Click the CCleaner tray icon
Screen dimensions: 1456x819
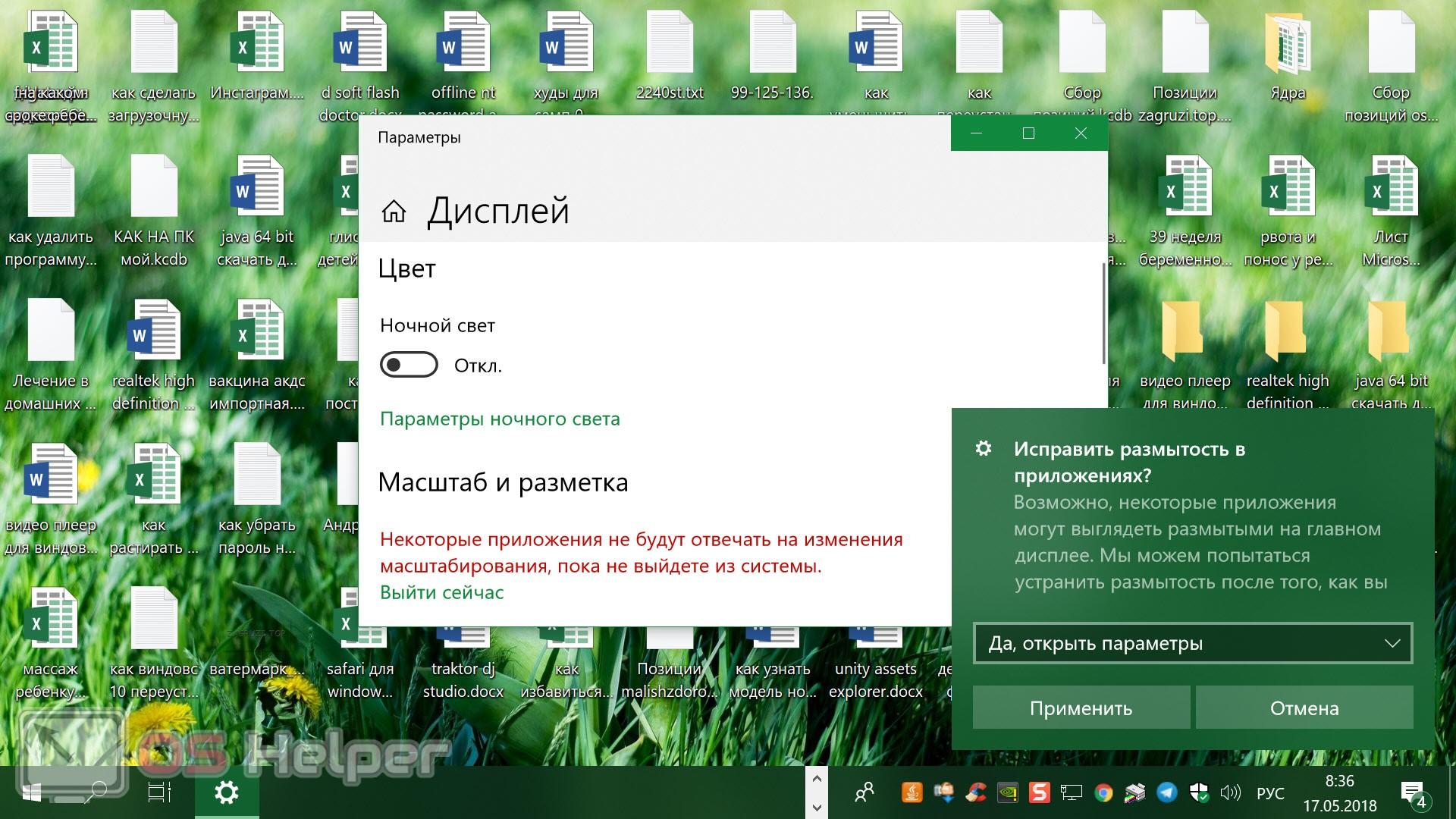(976, 793)
